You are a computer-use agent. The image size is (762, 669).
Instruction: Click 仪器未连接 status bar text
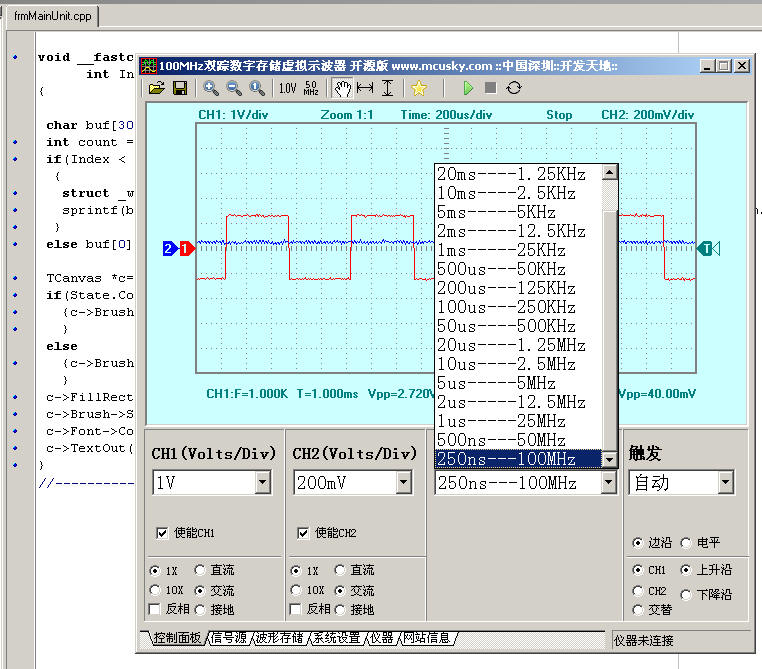pyautogui.click(x=643, y=641)
